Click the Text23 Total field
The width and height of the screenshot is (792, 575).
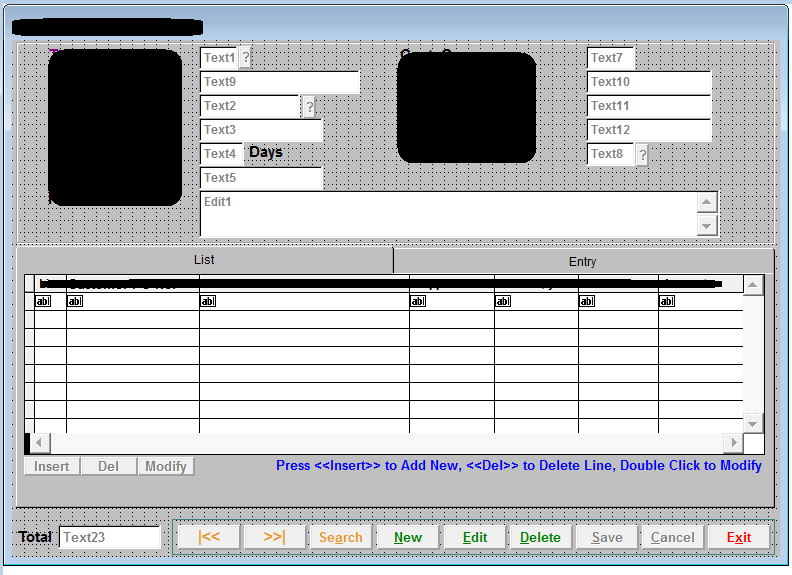[x=110, y=537]
